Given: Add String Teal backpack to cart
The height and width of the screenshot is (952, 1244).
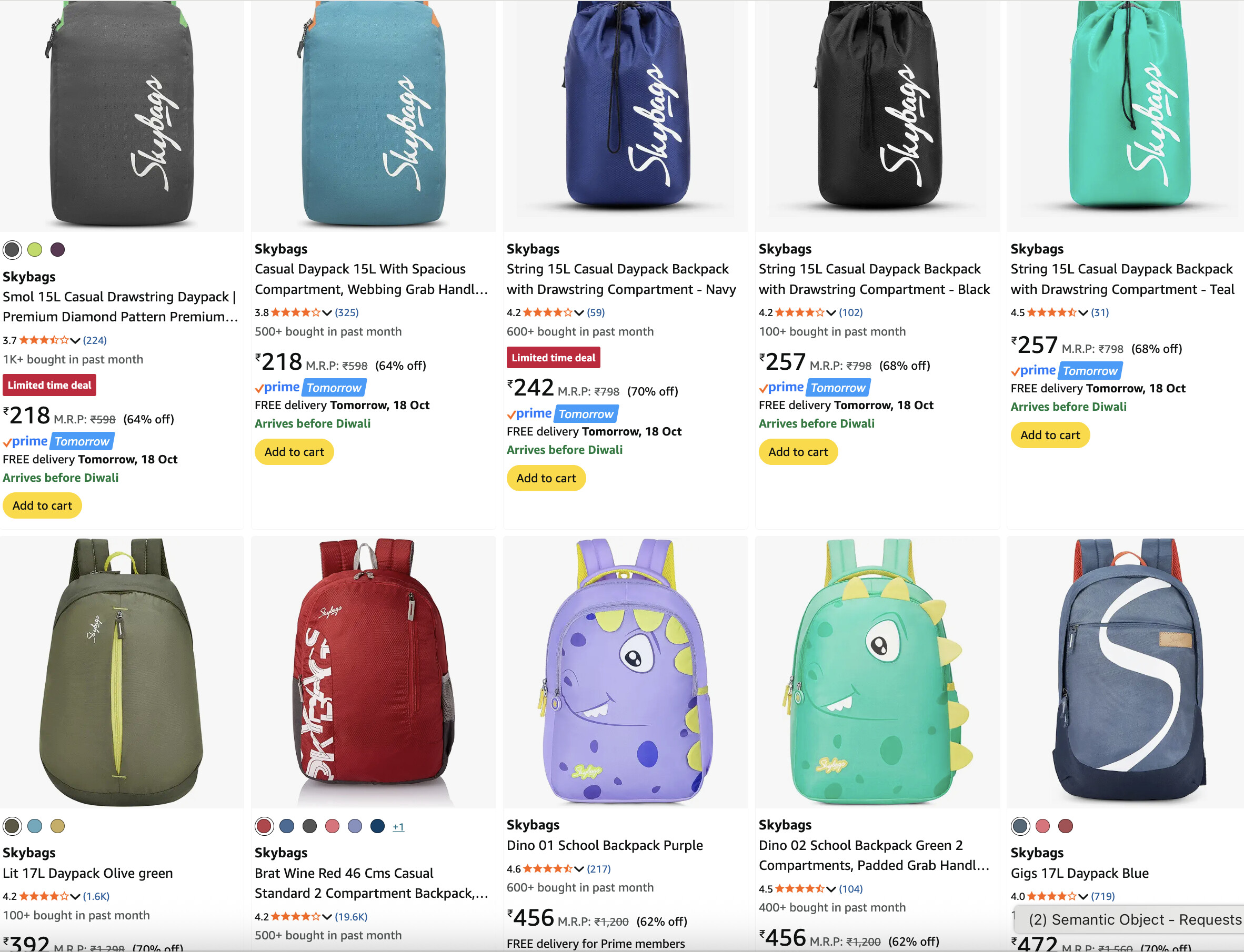Looking at the screenshot, I should 1049,435.
